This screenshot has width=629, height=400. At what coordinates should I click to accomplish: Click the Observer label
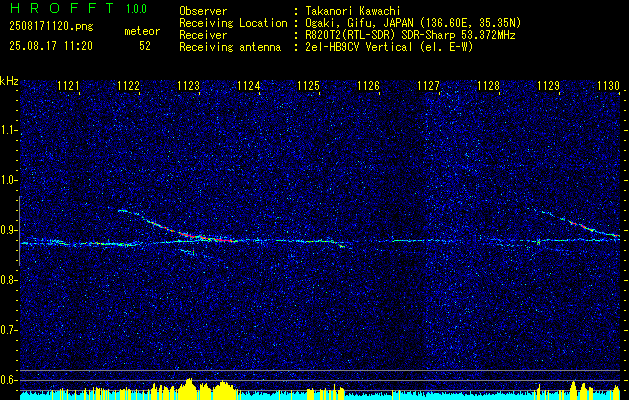(203, 11)
